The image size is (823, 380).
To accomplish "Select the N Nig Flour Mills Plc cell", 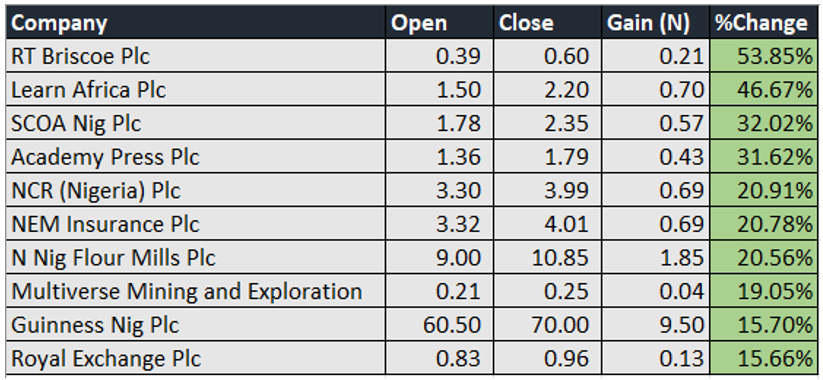I will 196,257.
